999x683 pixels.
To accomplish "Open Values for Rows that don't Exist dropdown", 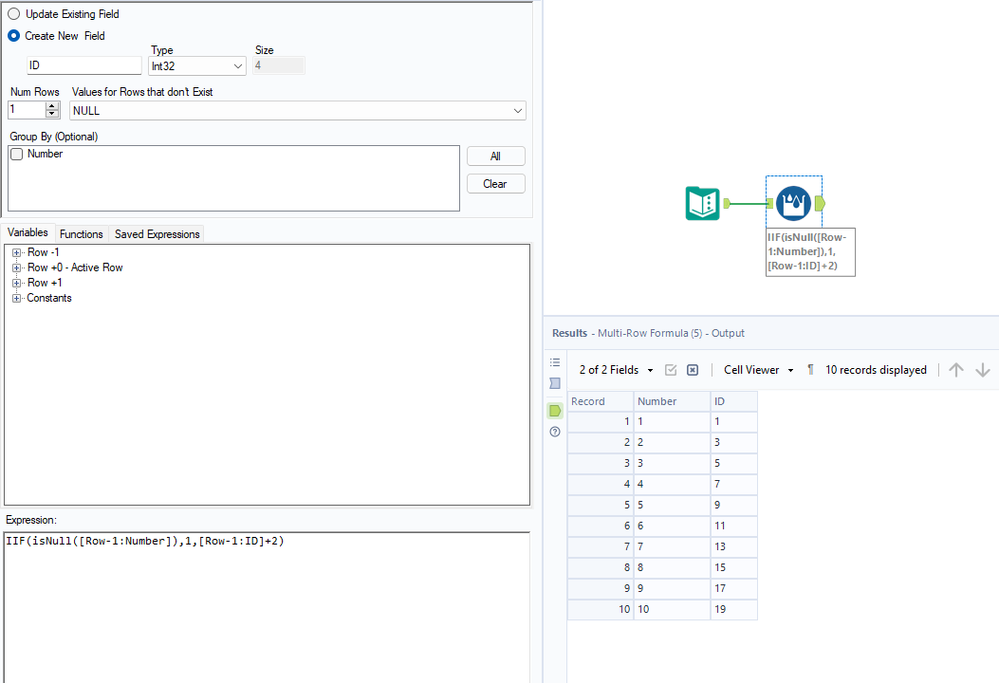I will [298, 111].
